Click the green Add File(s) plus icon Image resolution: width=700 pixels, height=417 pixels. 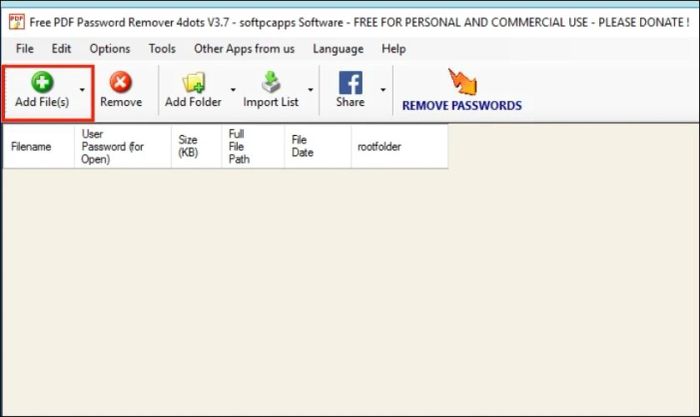click(42, 82)
